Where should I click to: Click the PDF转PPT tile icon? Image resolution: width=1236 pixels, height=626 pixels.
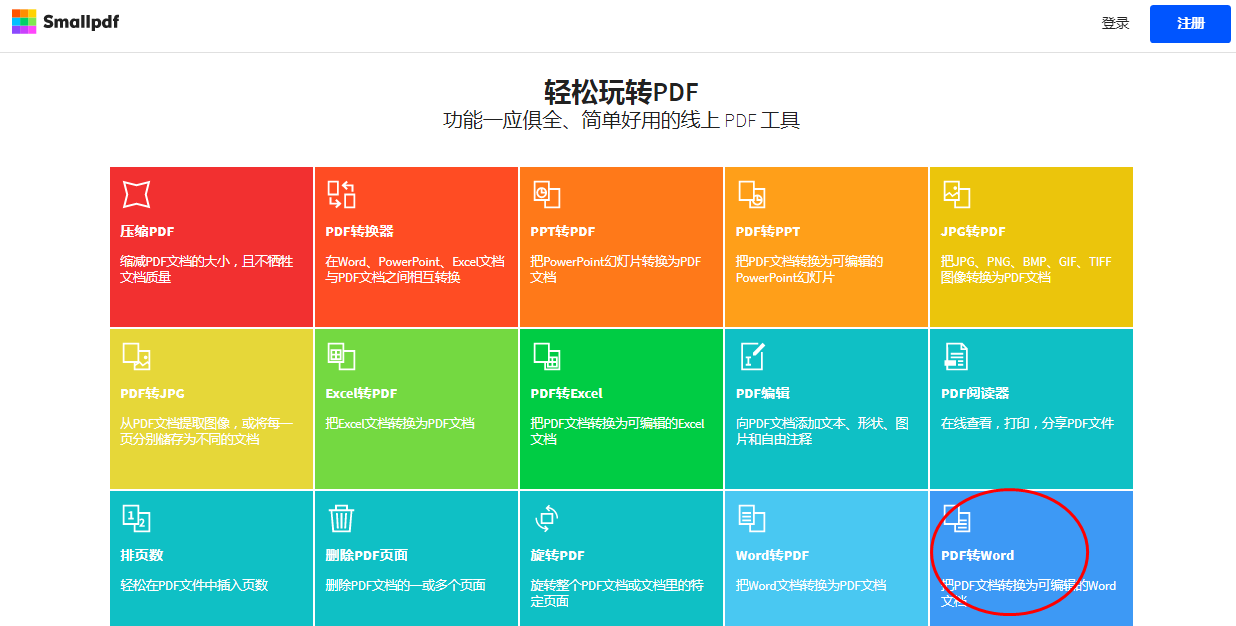tap(751, 194)
